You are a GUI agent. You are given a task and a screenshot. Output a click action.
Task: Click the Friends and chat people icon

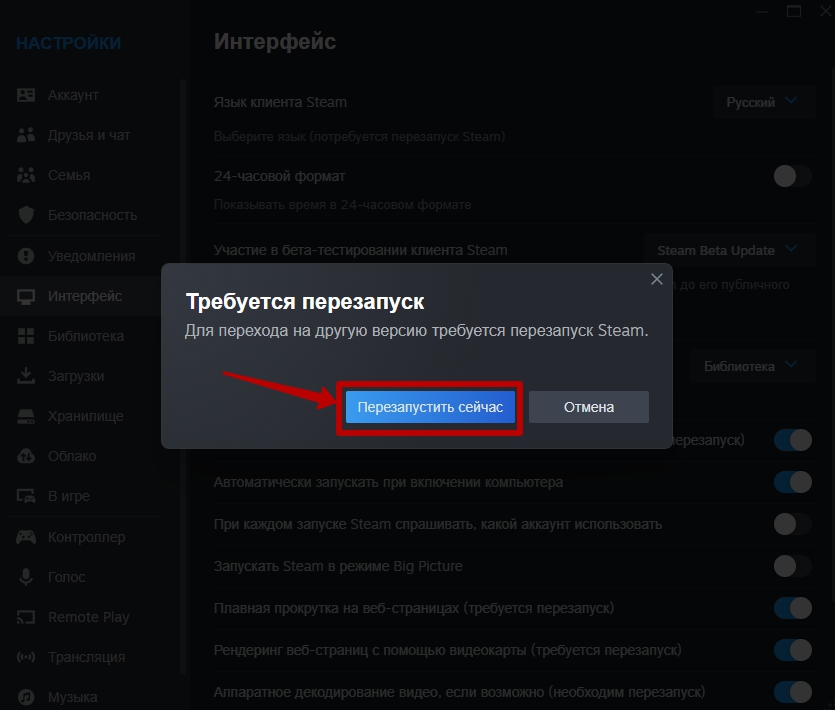point(26,135)
